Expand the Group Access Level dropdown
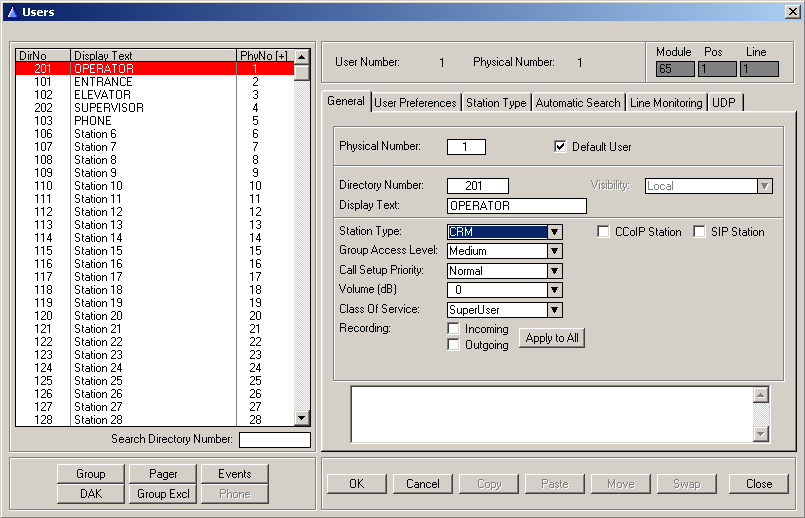 pos(555,251)
